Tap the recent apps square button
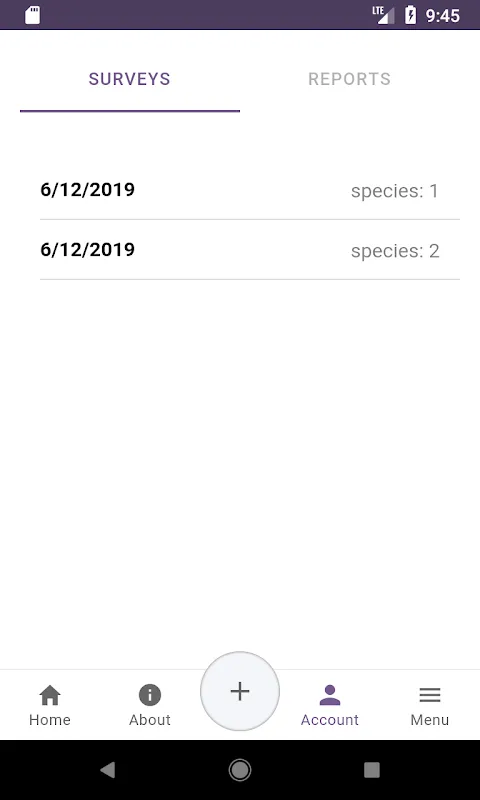The image size is (480, 800). click(x=372, y=770)
